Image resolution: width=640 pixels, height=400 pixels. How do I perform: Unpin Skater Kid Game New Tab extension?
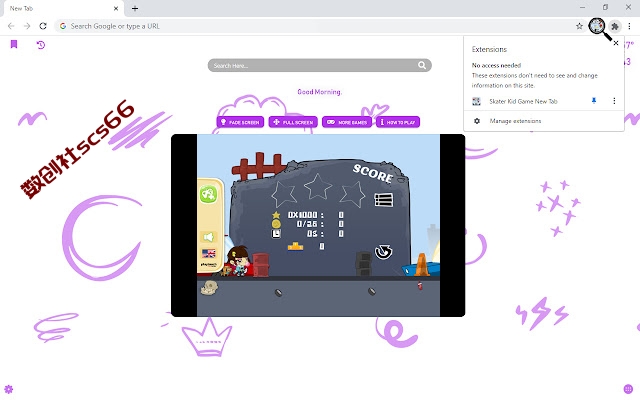[x=594, y=101]
